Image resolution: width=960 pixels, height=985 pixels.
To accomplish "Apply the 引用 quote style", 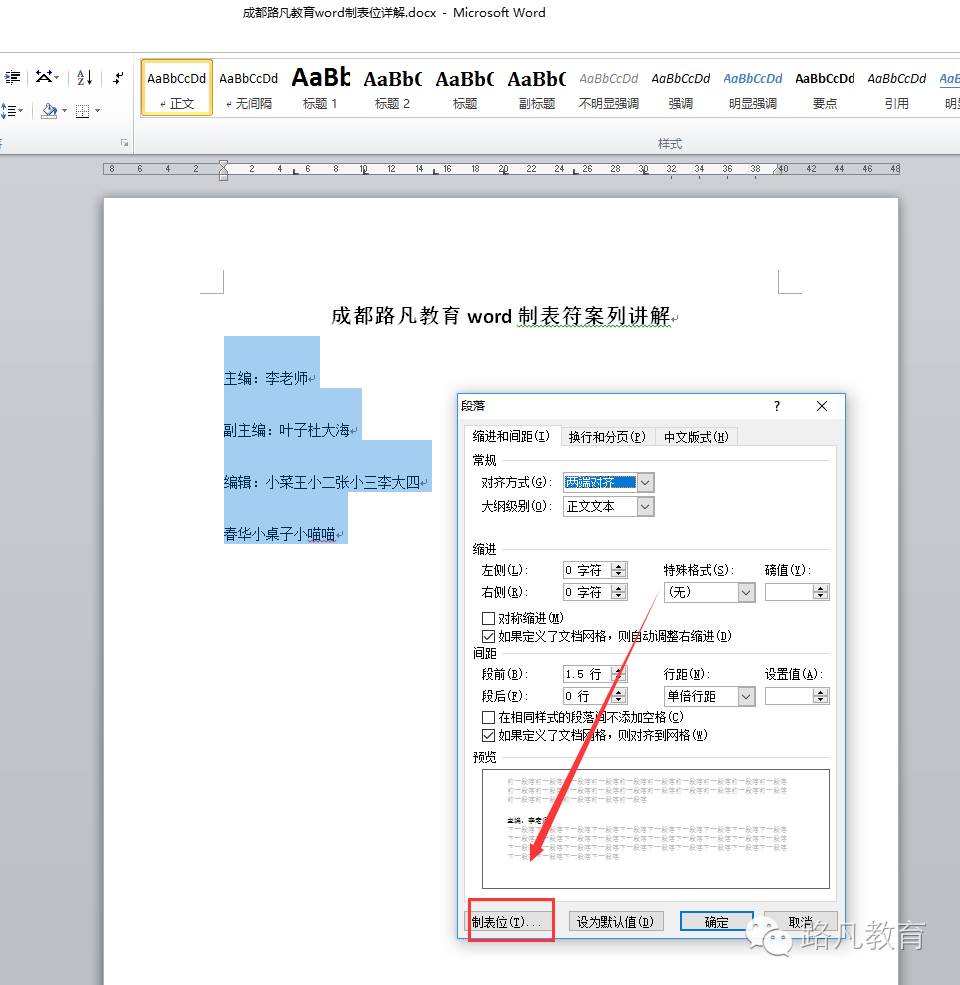I will (897, 88).
